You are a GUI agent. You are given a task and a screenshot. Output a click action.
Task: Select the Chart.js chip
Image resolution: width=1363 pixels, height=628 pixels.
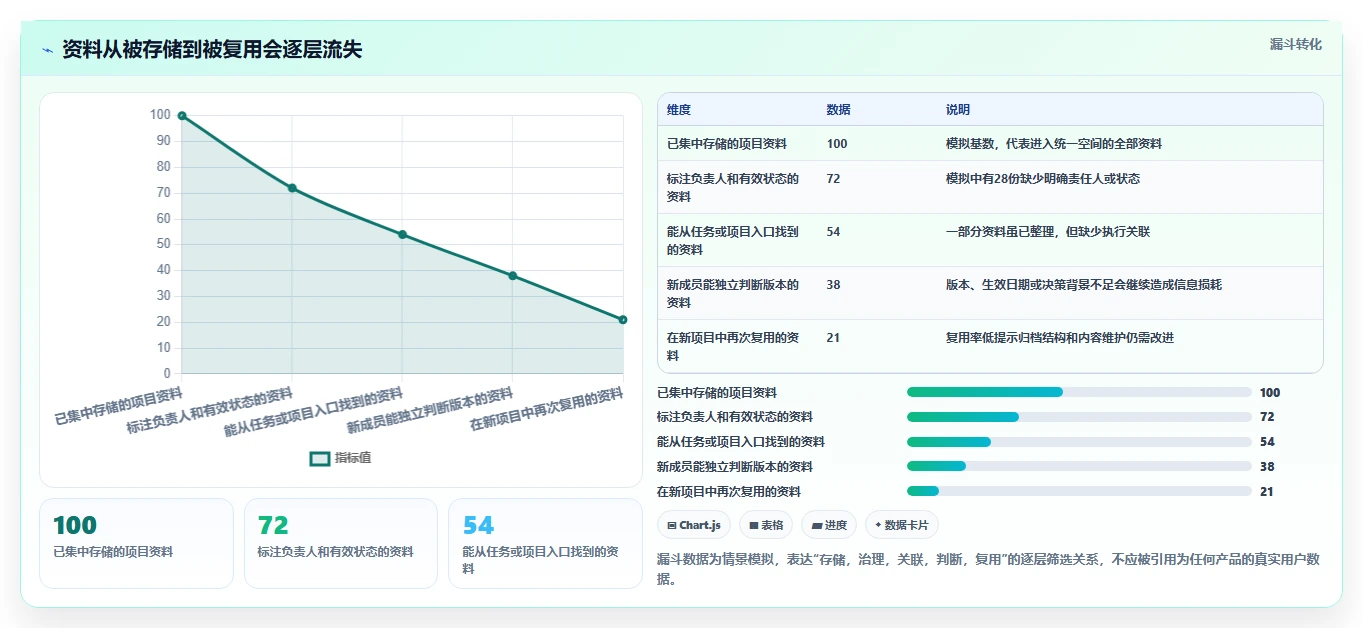pyautogui.click(x=694, y=525)
